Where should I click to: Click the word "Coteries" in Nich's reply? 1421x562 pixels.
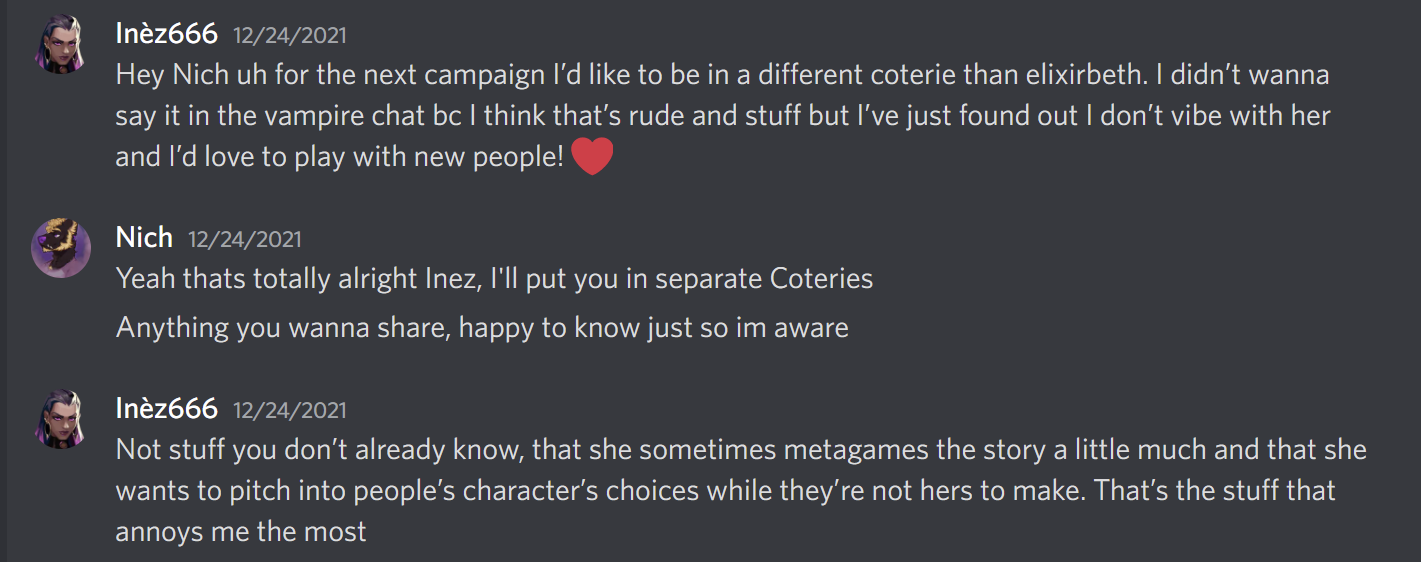pyautogui.click(x=821, y=278)
